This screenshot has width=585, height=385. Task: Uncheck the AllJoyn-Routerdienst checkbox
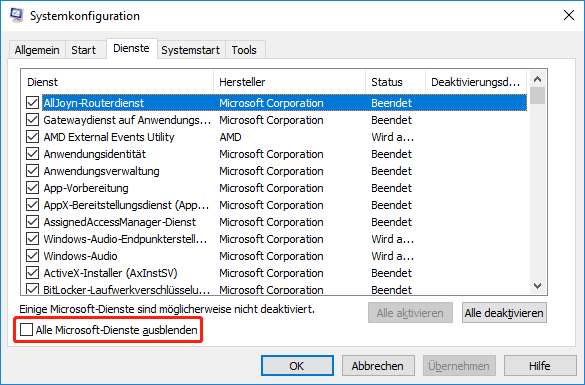click(x=32, y=103)
